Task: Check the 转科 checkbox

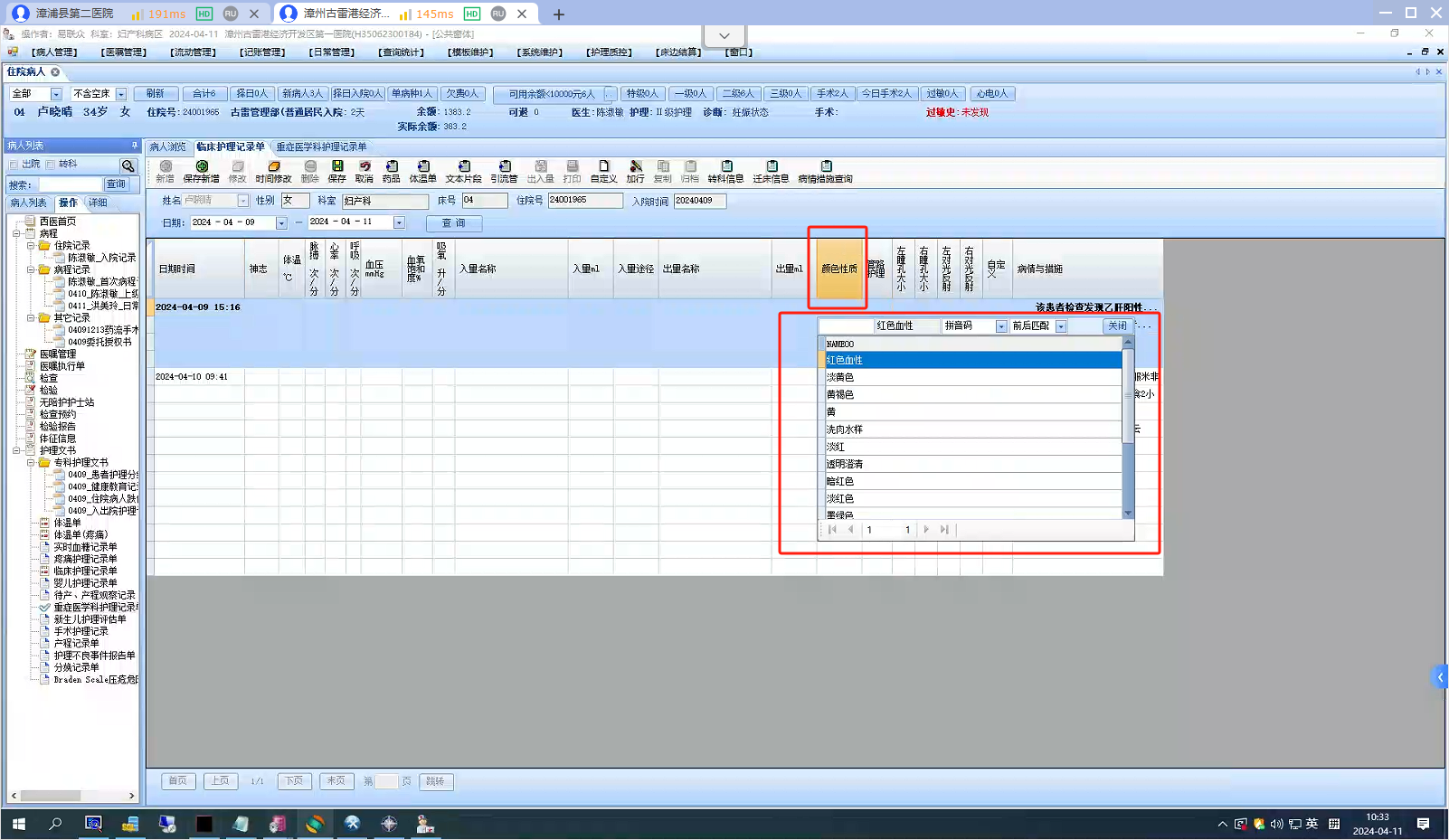Action: coord(52,165)
